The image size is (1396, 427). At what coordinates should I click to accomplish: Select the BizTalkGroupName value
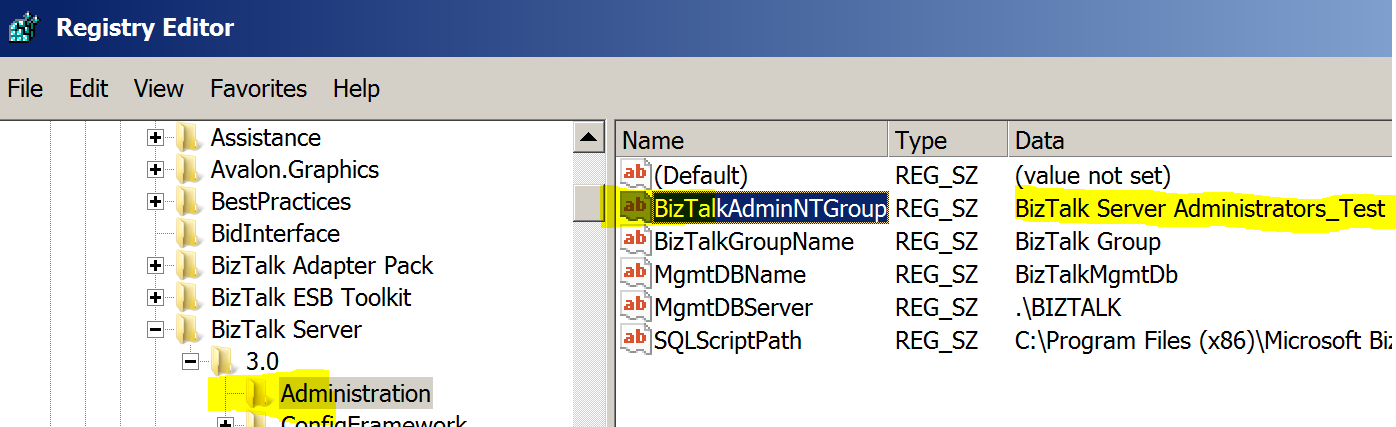click(754, 241)
